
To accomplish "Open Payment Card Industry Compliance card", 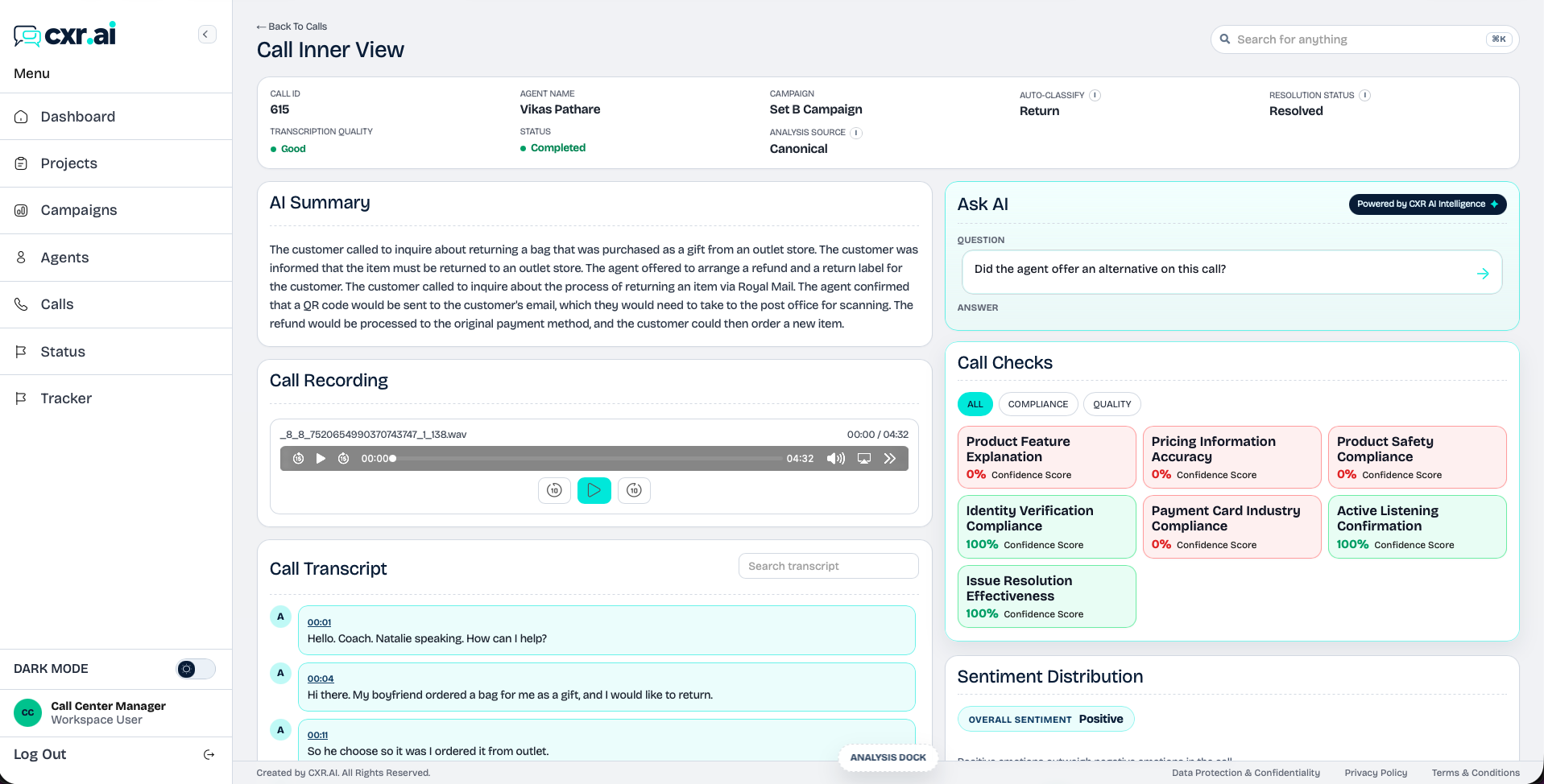I will (1231, 526).
